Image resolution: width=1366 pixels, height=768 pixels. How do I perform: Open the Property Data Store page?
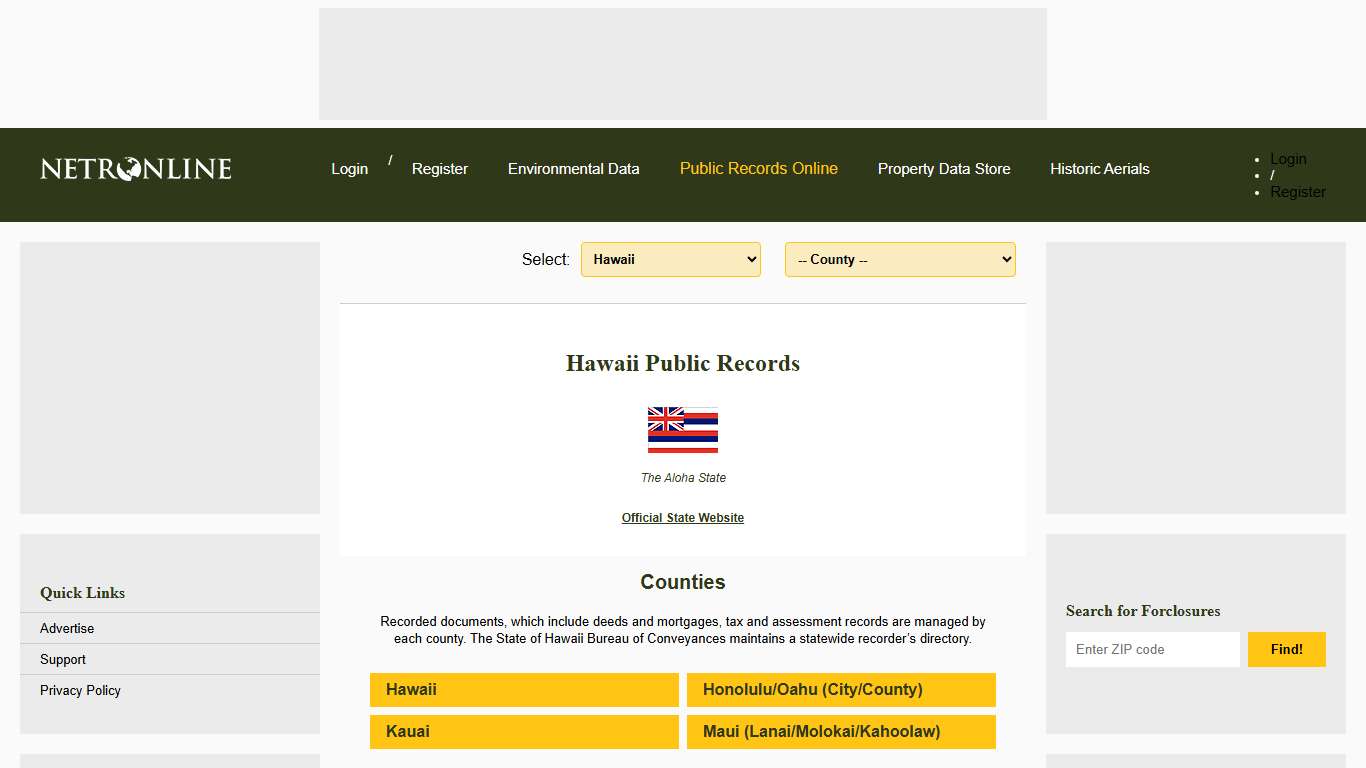tap(944, 168)
